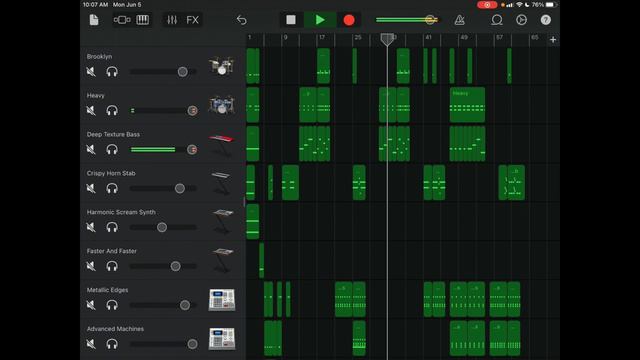640x360 pixels.
Task: Select the Brooklyn drum kit icon
Action: pyautogui.click(x=222, y=66)
